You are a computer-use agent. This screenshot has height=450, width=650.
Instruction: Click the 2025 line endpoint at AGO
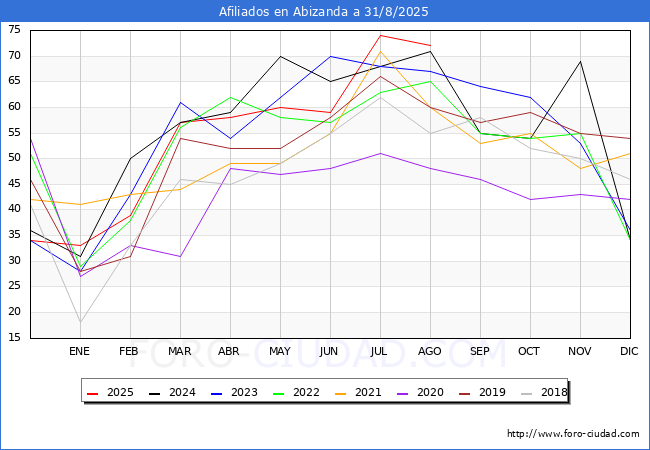430,45
